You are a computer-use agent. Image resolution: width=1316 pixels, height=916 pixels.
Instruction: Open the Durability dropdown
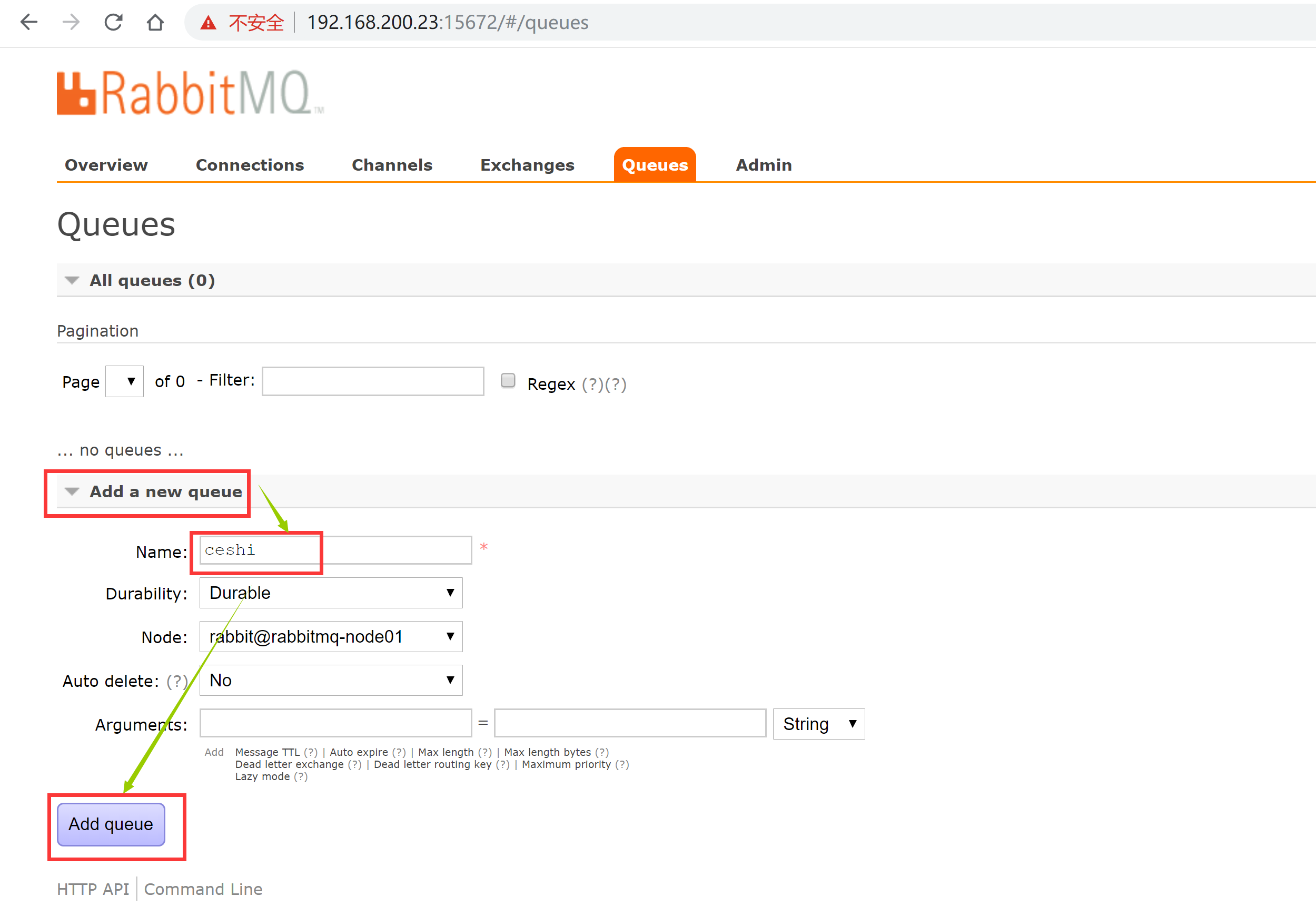[331, 593]
